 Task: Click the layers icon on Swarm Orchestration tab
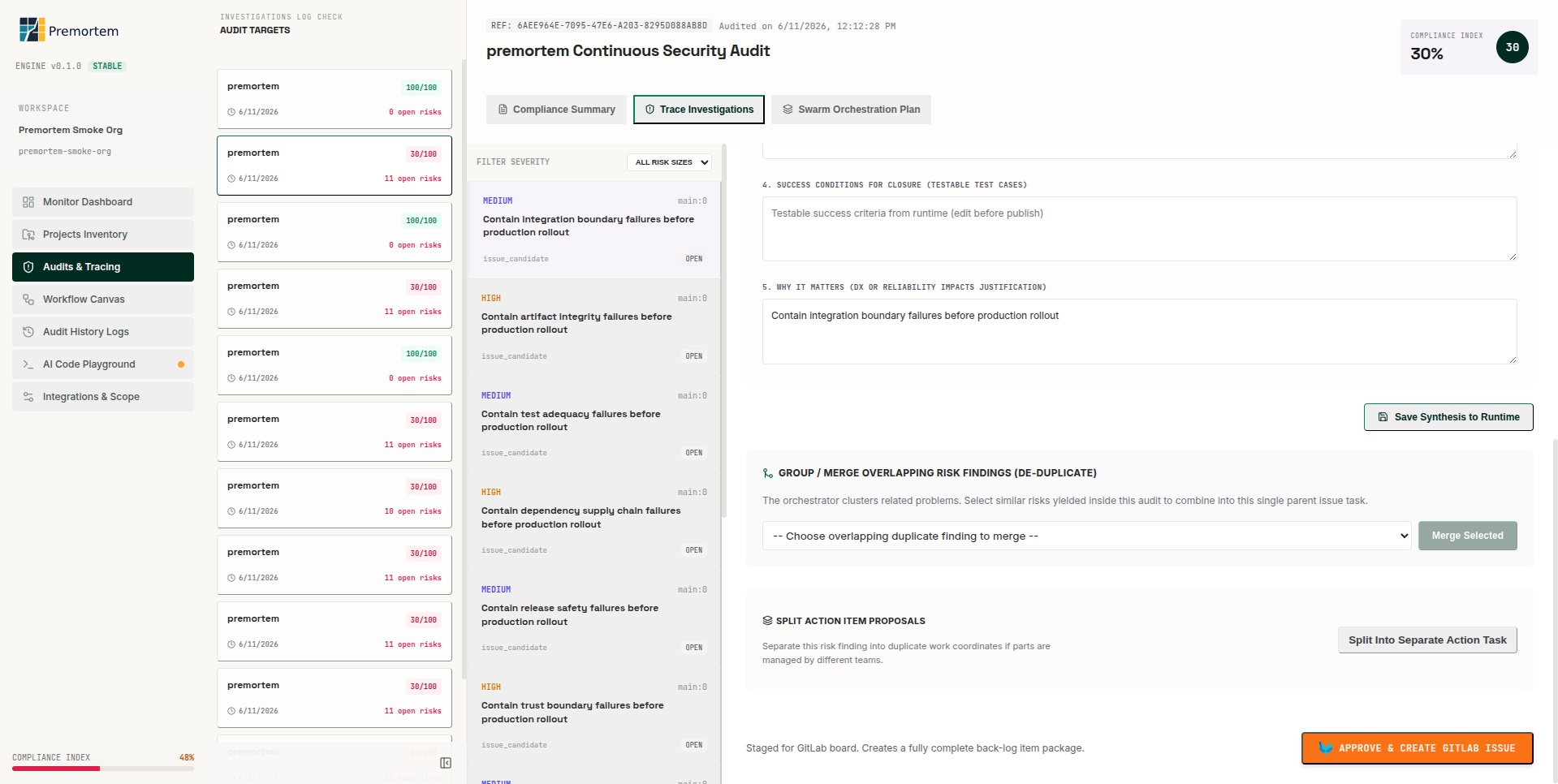point(788,110)
